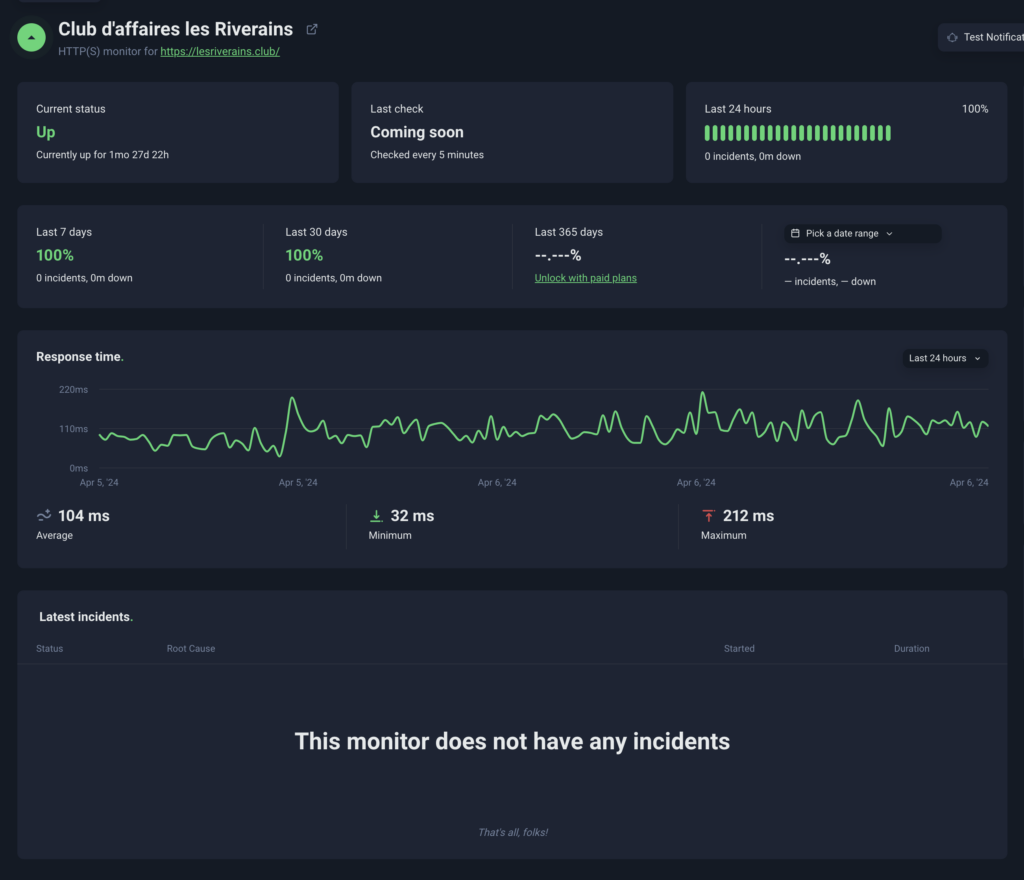Image resolution: width=1024 pixels, height=880 pixels.
Task: Visit the lesriverains.club URL link
Action: [219, 51]
